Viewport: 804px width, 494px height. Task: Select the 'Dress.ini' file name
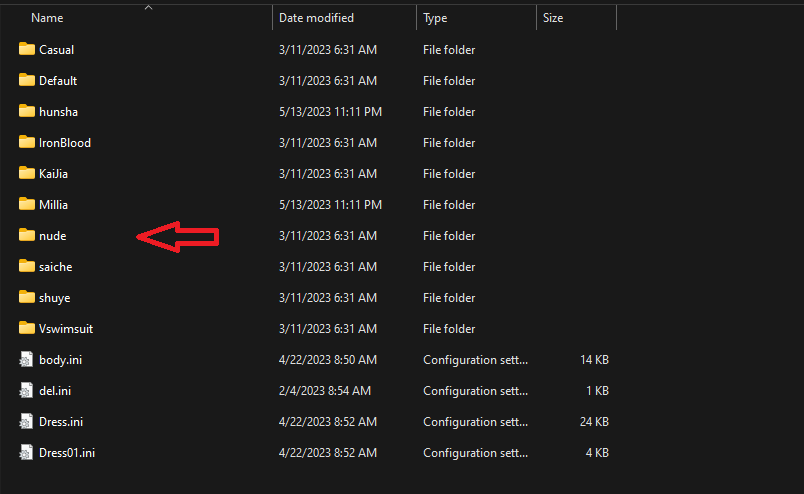point(61,422)
